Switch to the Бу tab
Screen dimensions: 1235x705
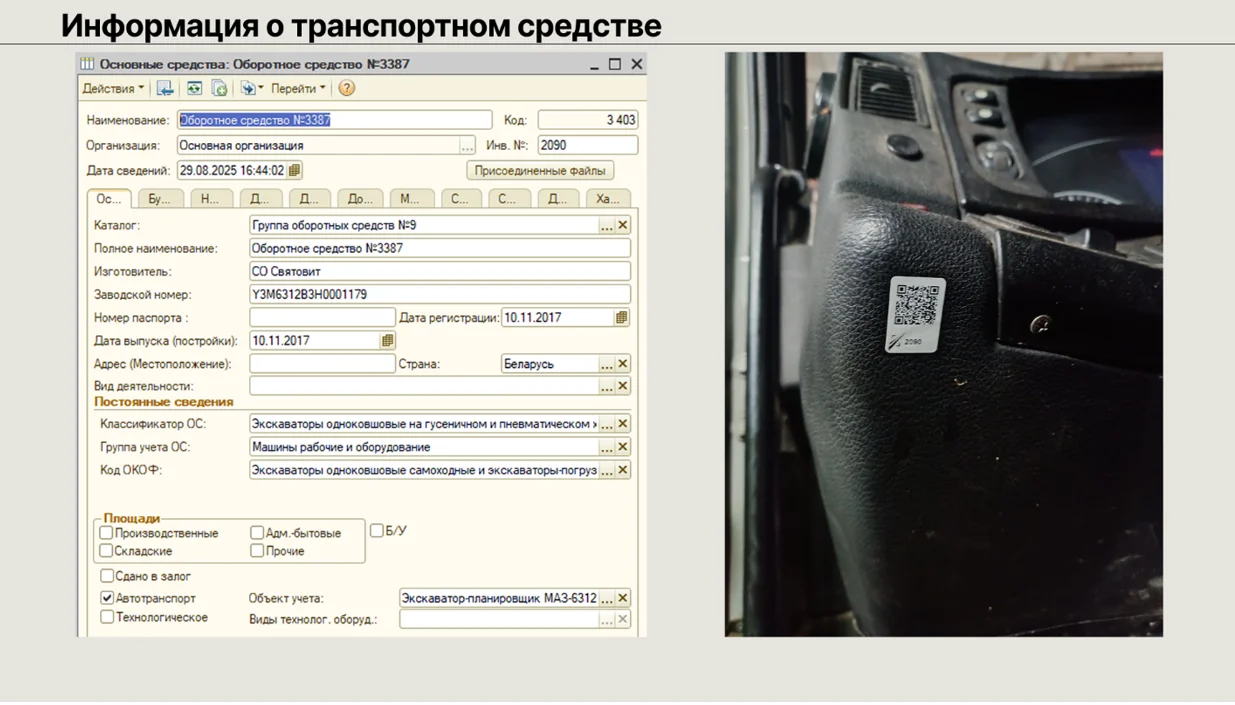(x=158, y=198)
